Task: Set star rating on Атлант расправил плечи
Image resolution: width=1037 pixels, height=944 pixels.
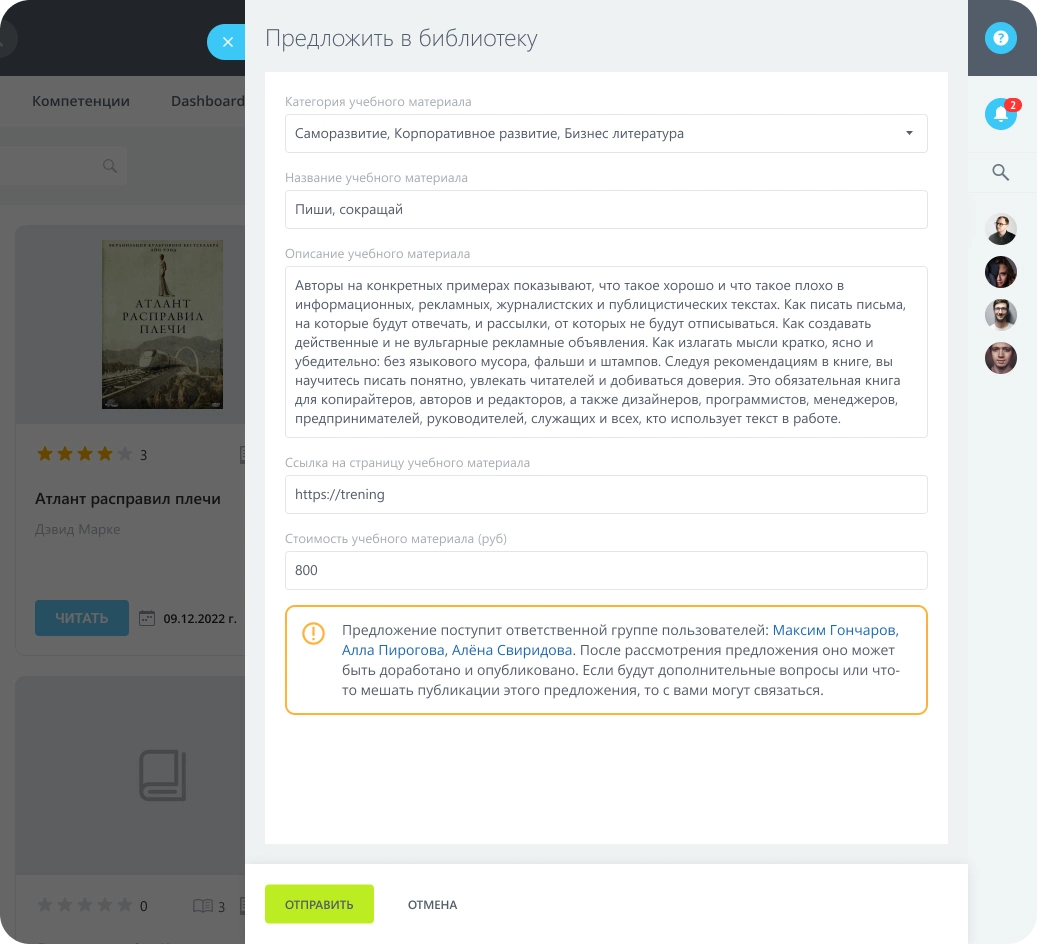Action: tap(85, 454)
